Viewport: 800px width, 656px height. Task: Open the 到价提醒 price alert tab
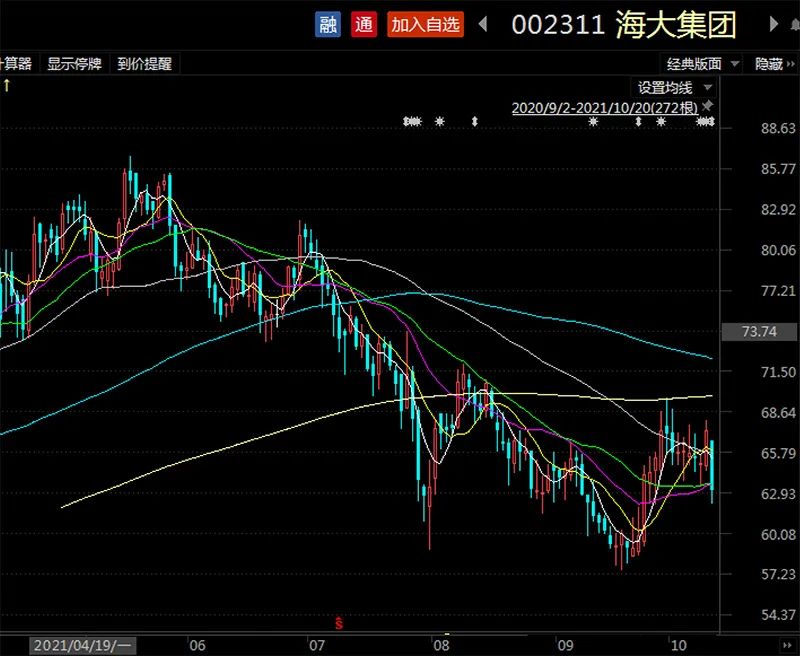point(144,64)
